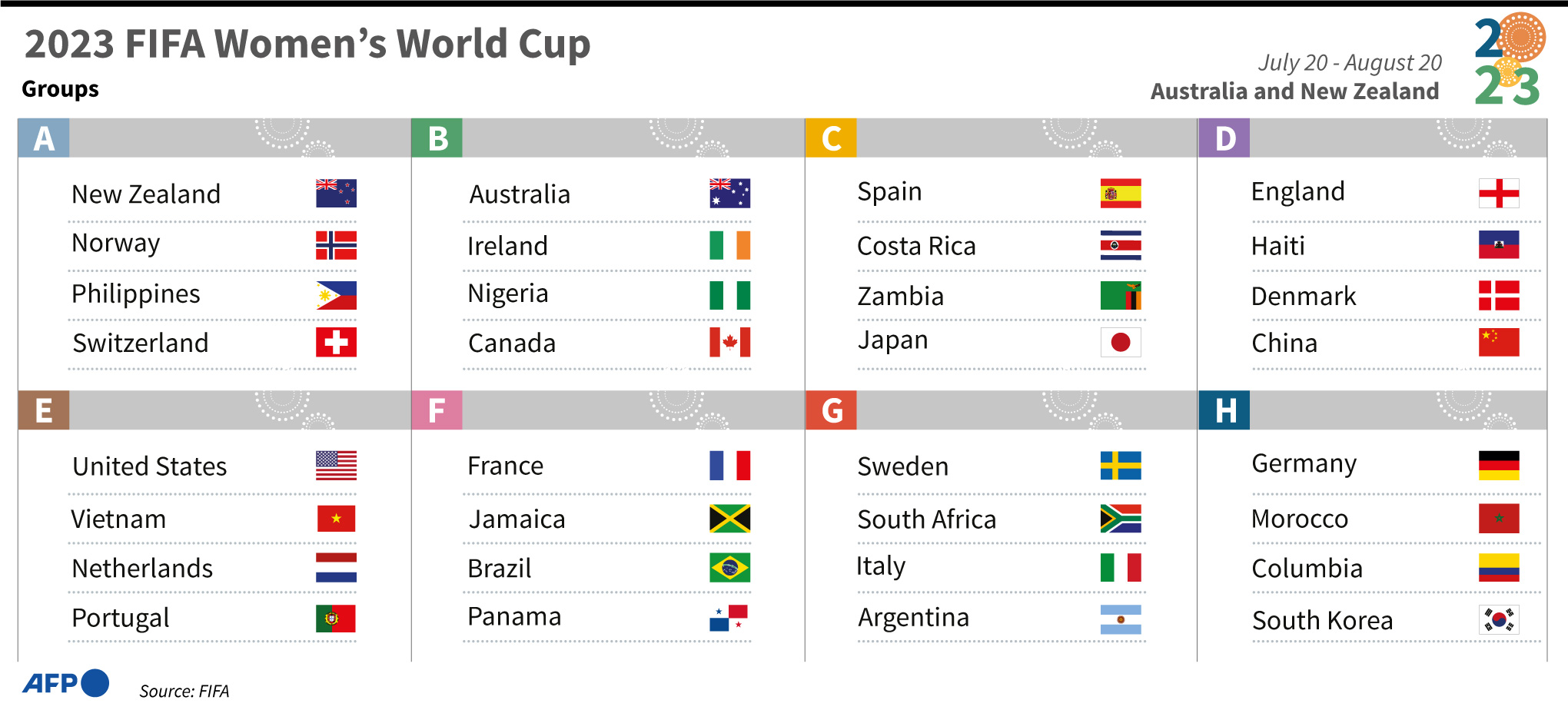Click the United States flag icon
This screenshot has width=1568, height=710.
(x=336, y=466)
